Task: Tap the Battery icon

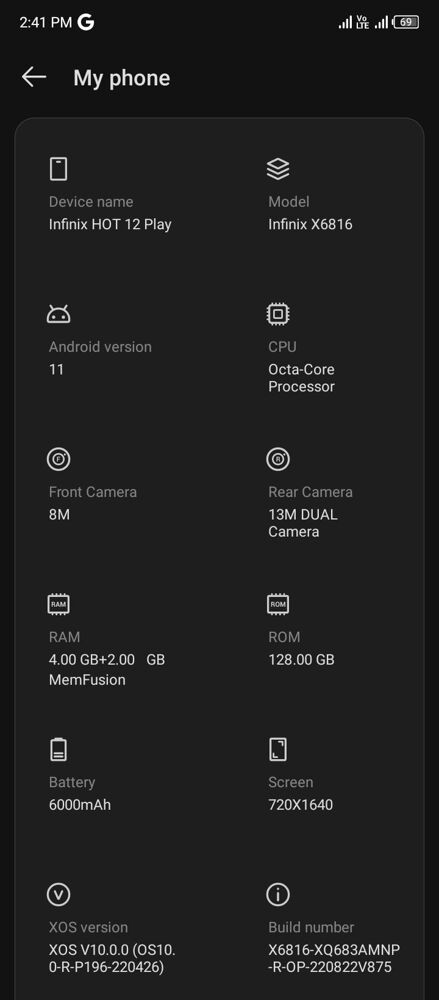Action: 58,749
